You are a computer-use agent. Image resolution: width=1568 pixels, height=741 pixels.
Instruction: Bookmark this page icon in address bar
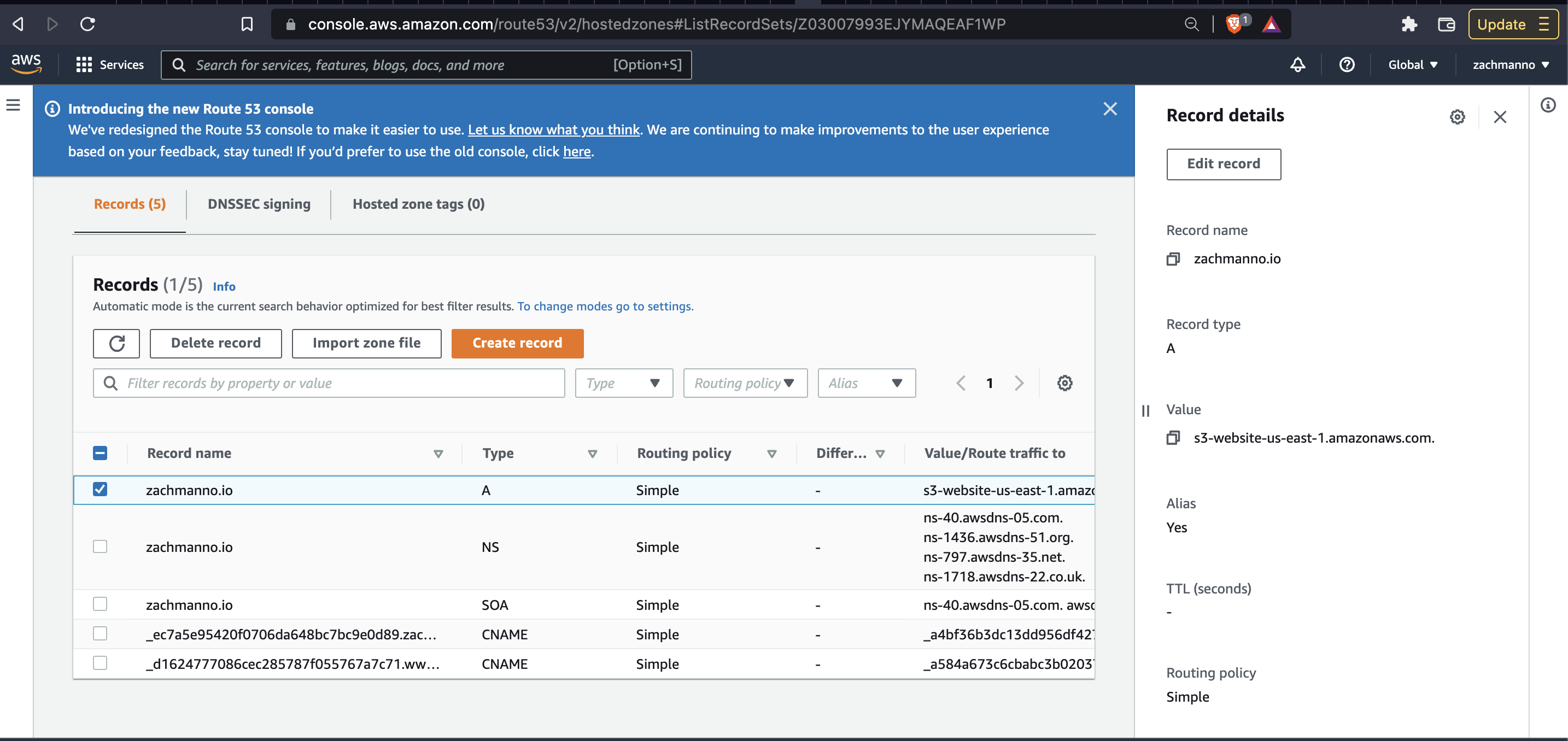247,25
